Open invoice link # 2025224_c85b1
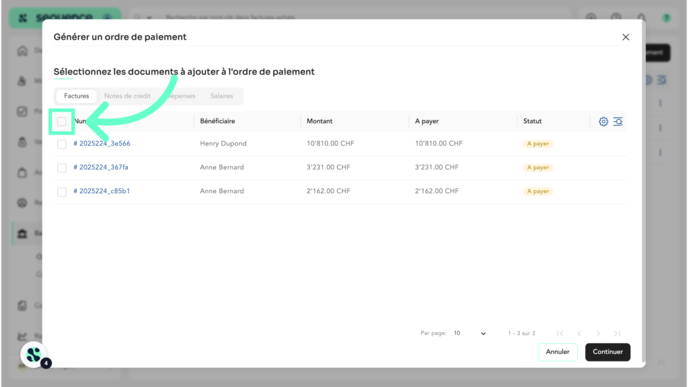The width and height of the screenshot is (688, 387). click(x=101, y=191)
